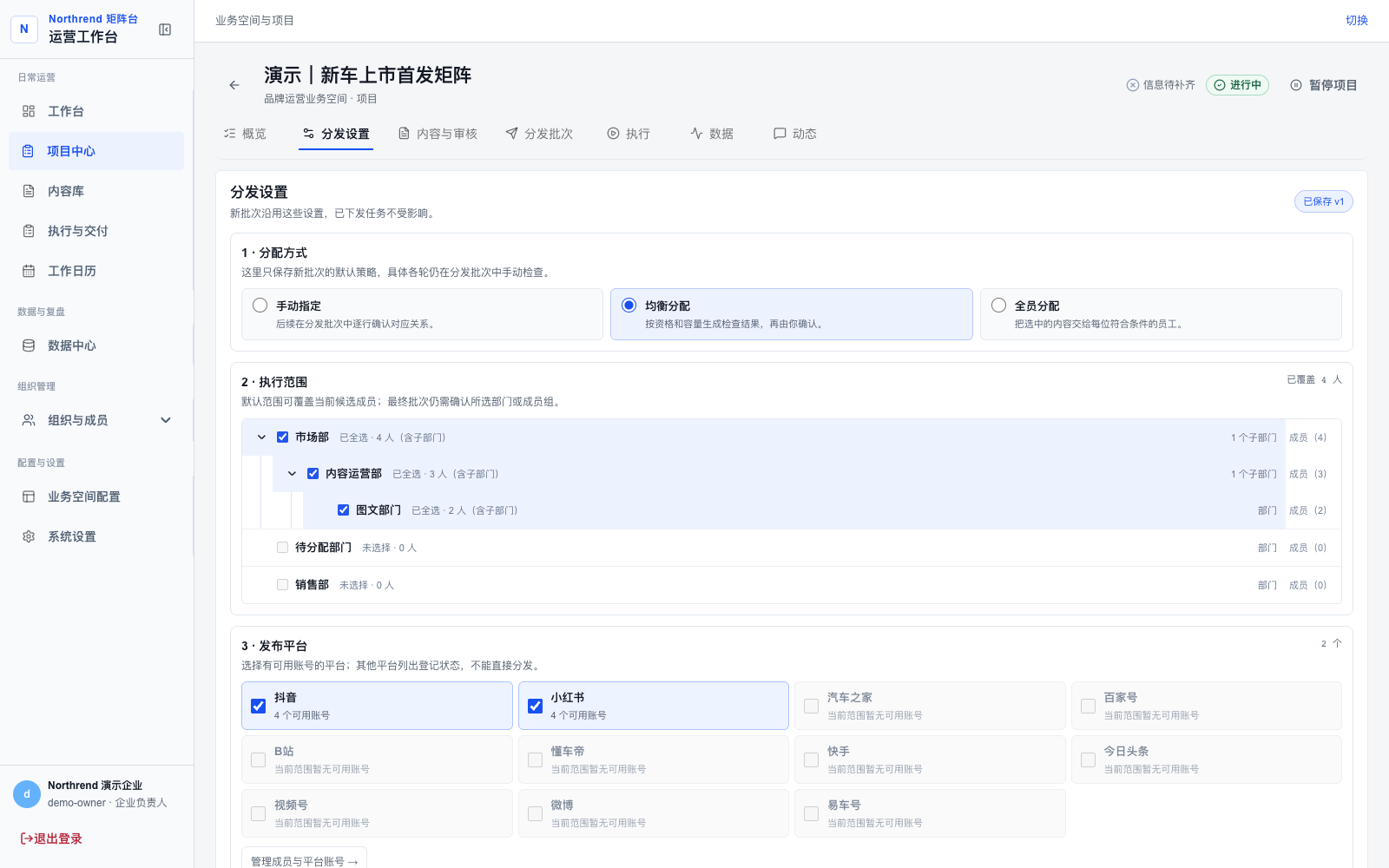Open the 概览 tab

click(x=245, y=134)
